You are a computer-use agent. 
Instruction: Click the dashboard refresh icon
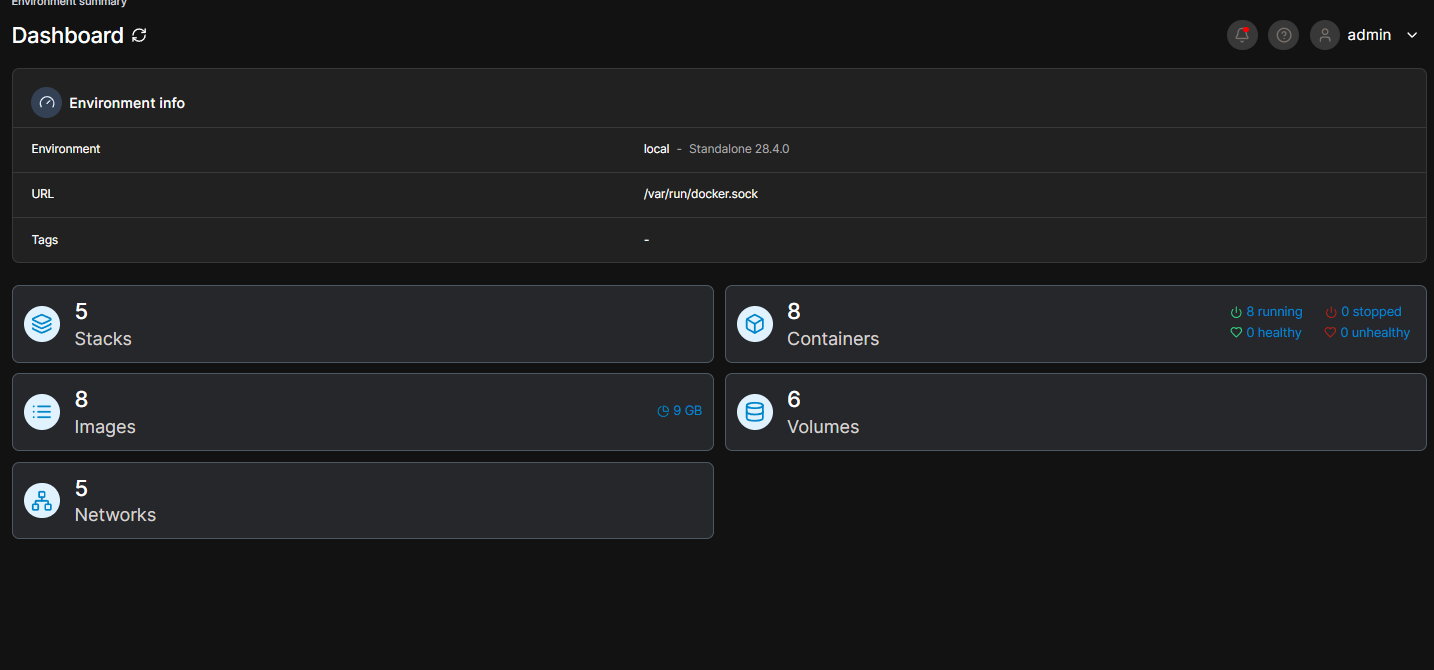click(139, 36)
